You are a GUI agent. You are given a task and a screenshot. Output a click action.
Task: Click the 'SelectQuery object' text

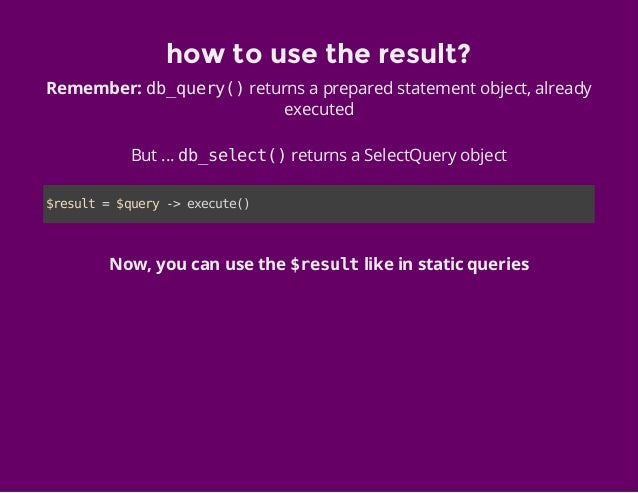coord(435,156)
